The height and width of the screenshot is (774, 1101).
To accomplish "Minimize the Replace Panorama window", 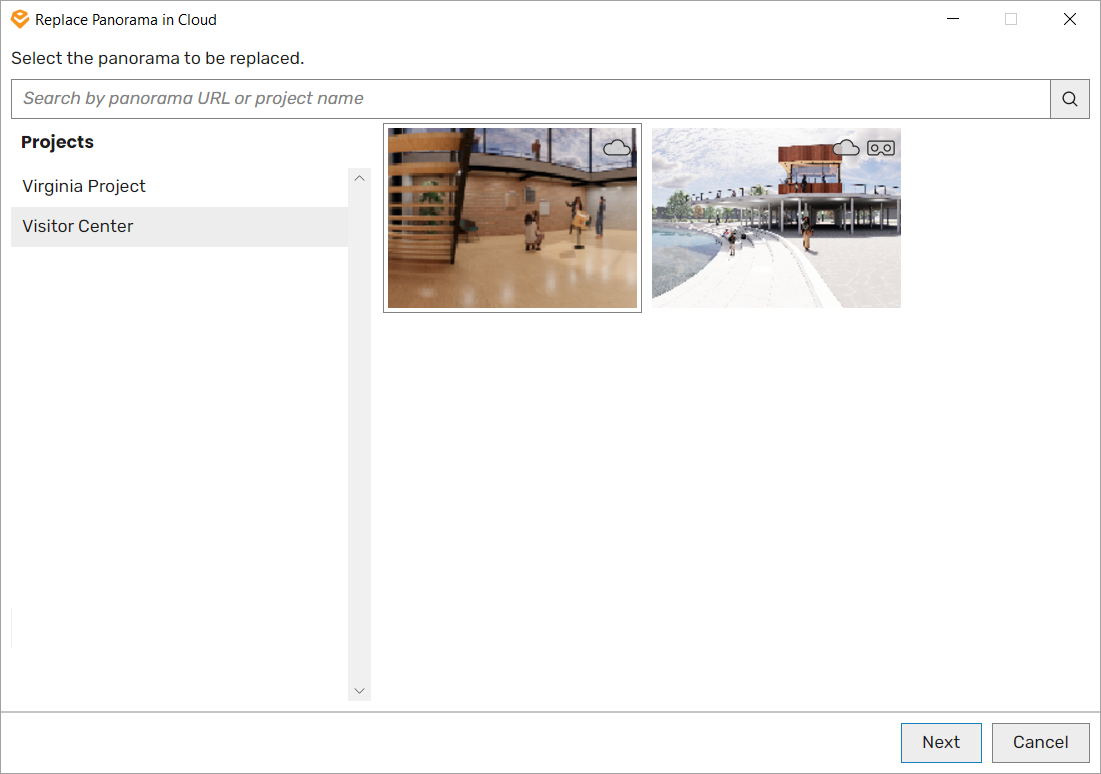I will 953,20.
